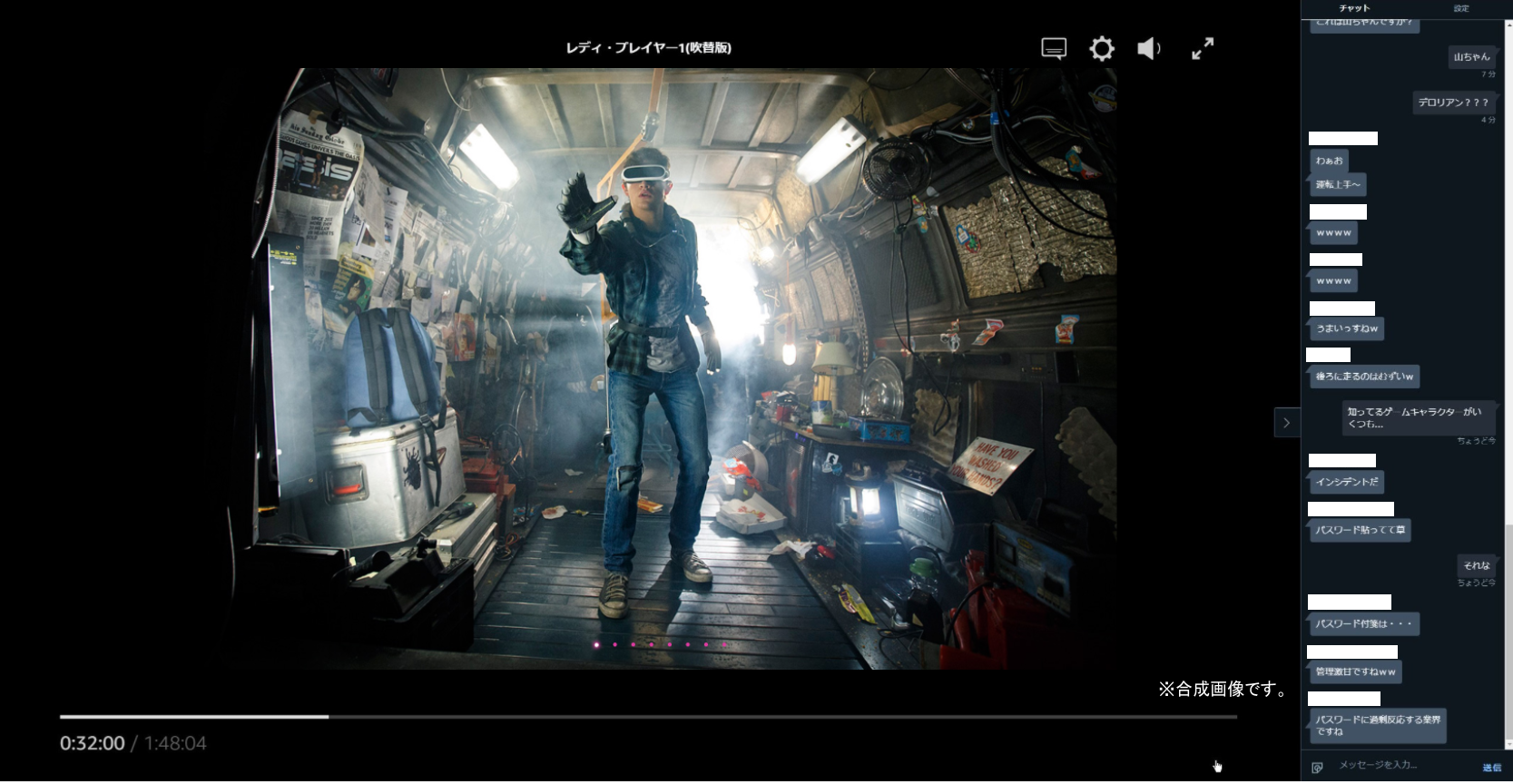This screenshot has width=1513, height=784.
Task: Open the subtitles and captions menu
Action: click(1054, 48)
